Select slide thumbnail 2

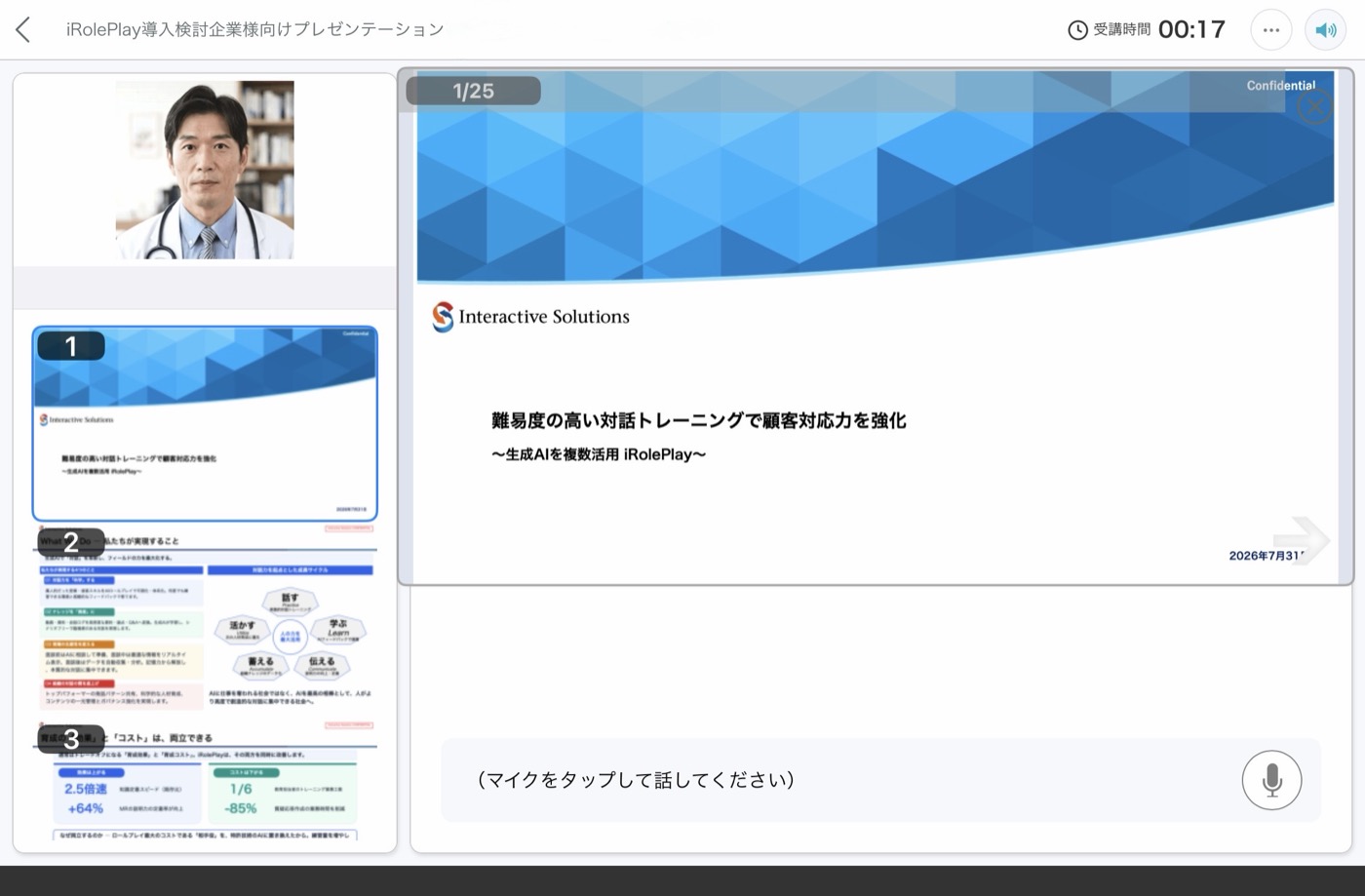coord(205,621)
